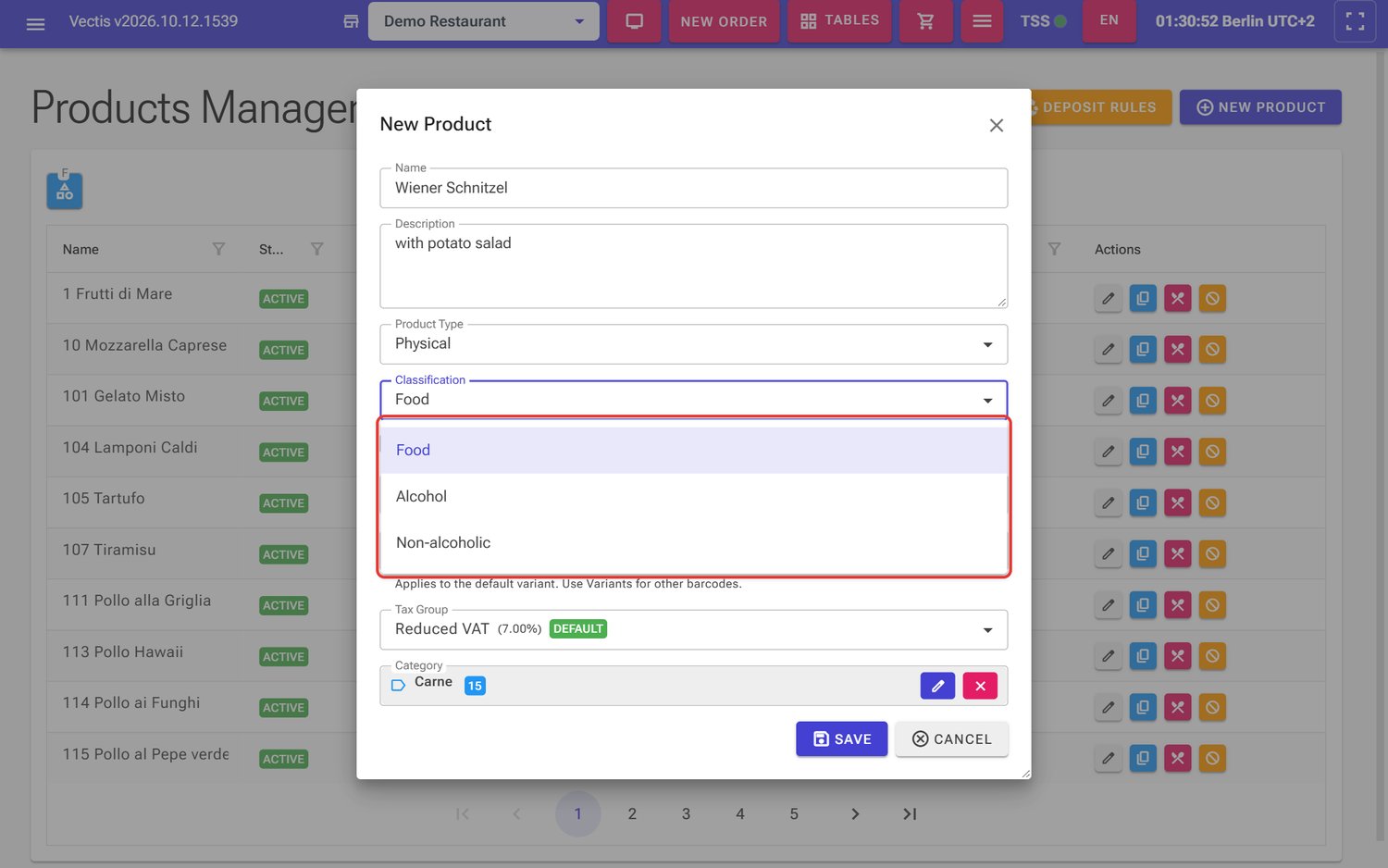
Task: Edit the selected Carne category
Action: tap(937, 686)
